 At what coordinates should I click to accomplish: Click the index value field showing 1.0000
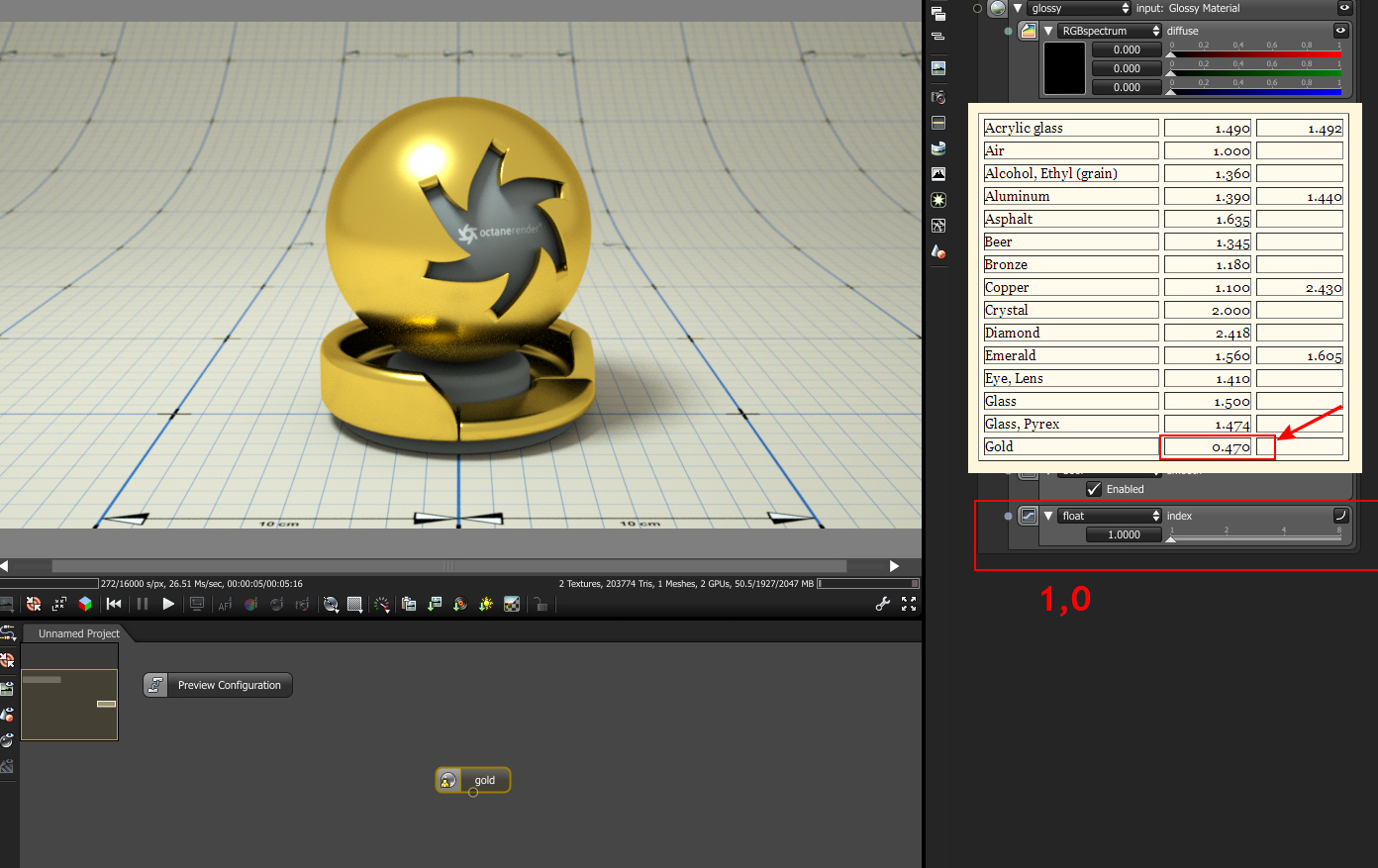(1124, 534)
